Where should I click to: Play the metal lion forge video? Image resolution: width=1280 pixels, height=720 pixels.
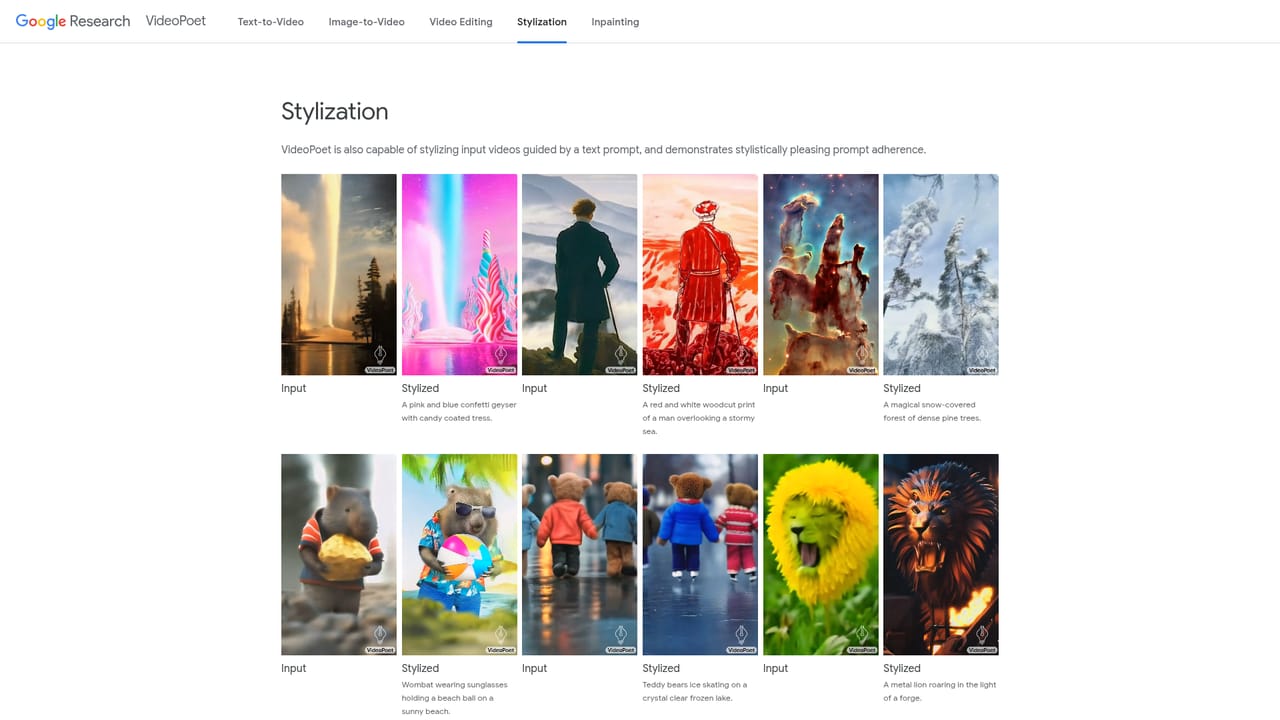(x=941, y=555)
